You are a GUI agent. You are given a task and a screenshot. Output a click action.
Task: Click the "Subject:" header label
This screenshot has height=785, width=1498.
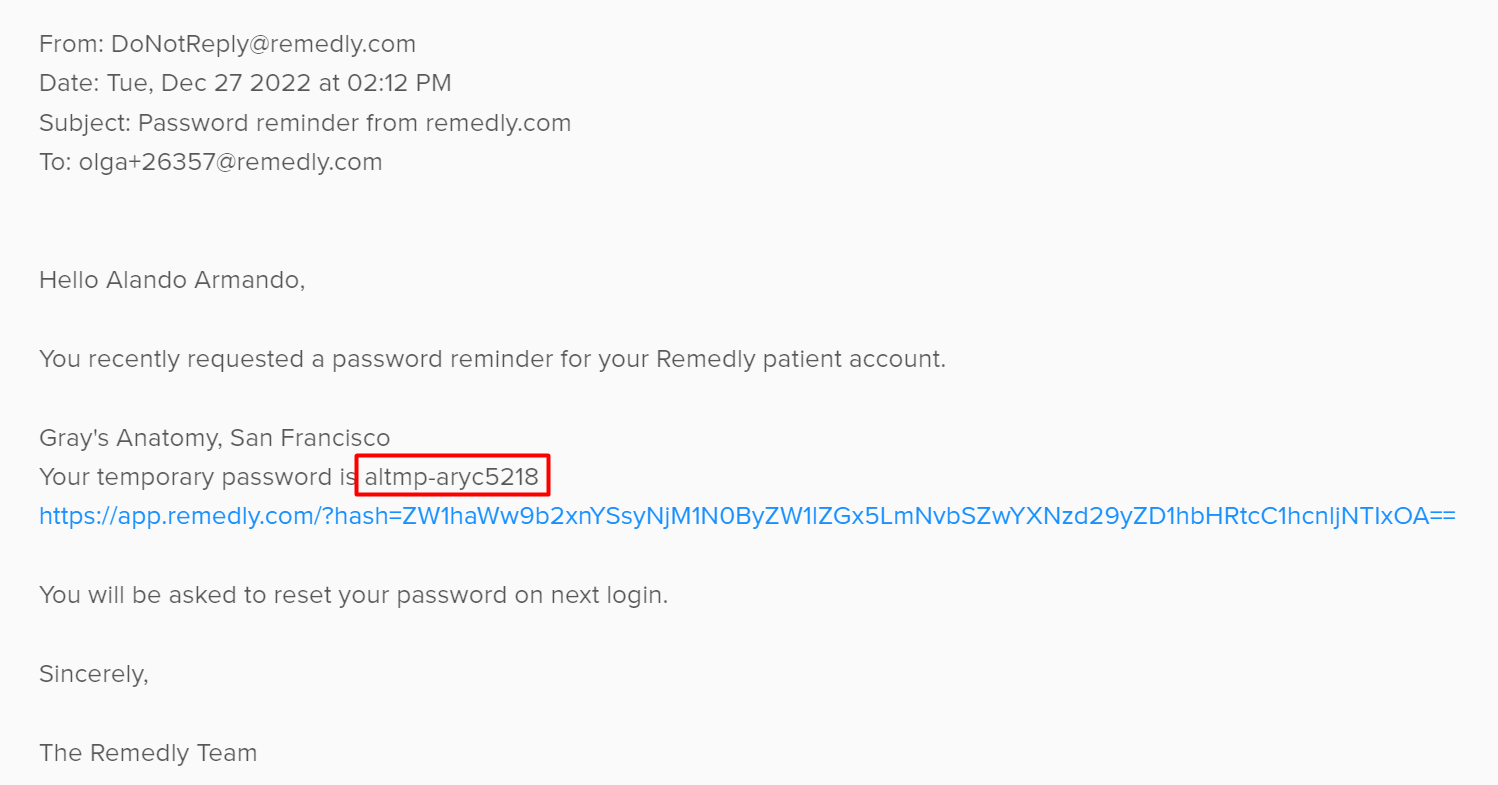coord(85,123)
